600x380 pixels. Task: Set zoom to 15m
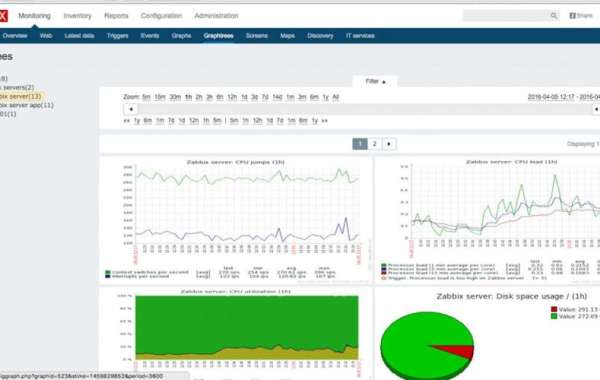pos(160,97)
